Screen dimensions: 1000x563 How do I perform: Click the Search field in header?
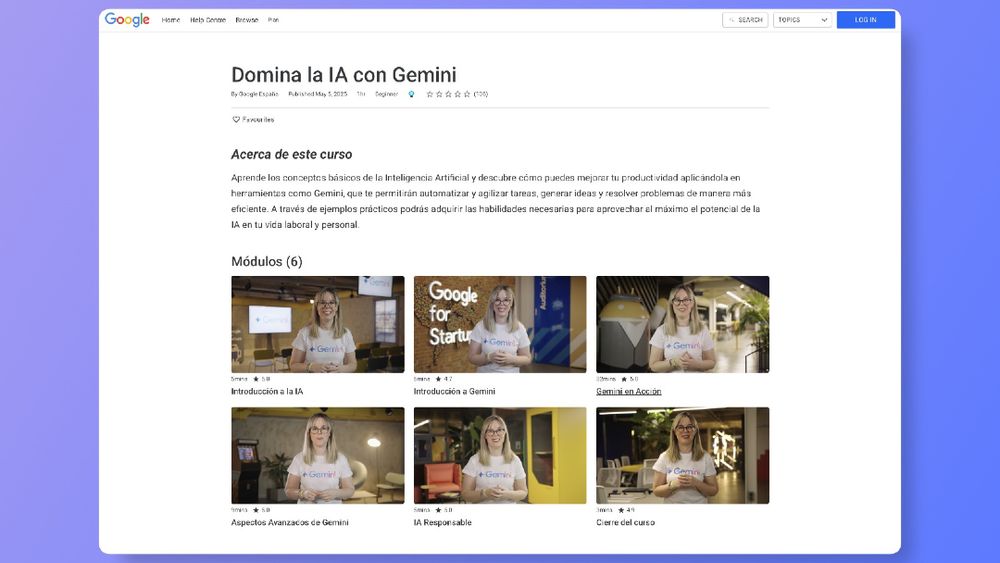[x=745, y=20]
